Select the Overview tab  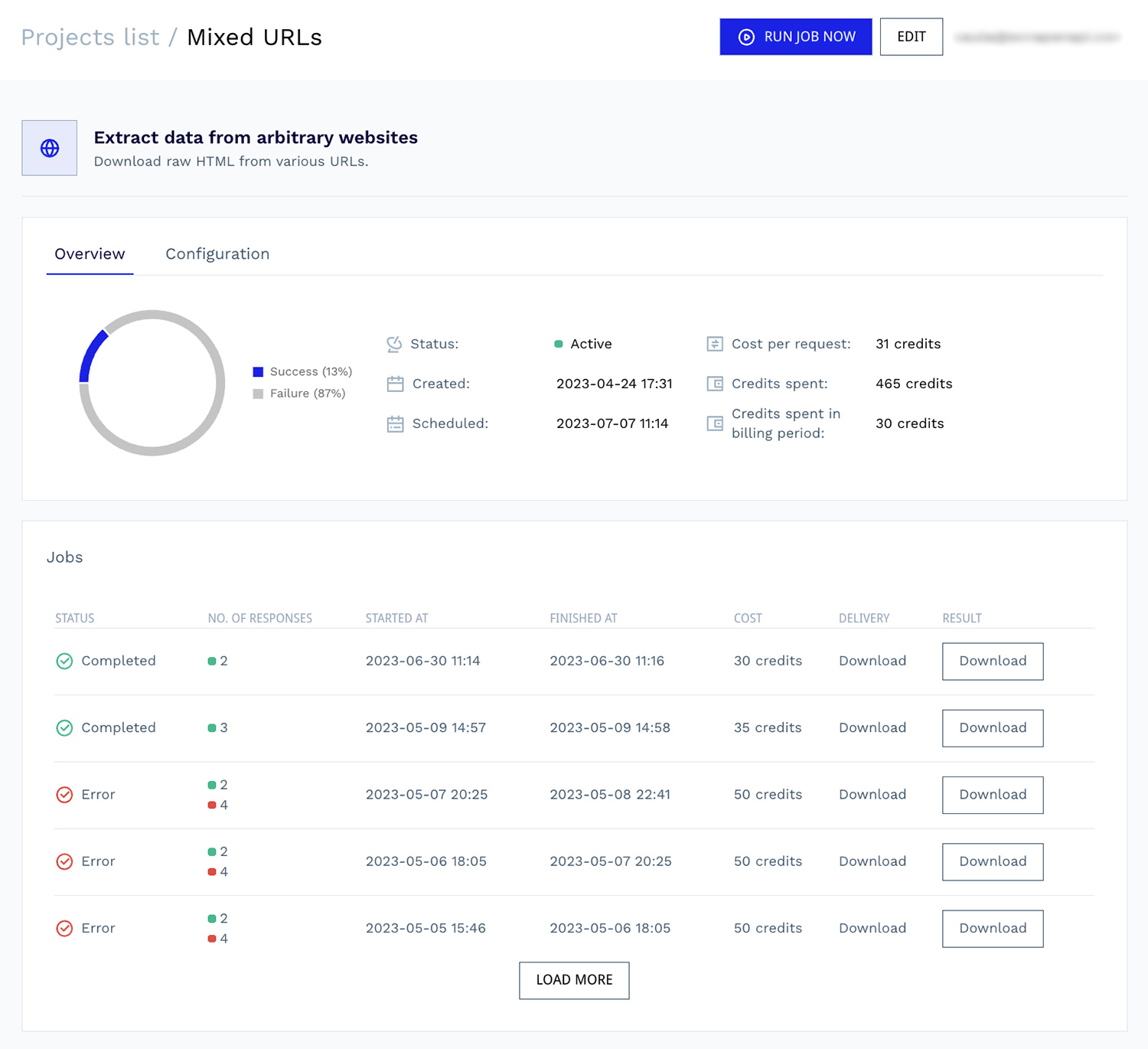pyautogui.click(x=90, y=254)
